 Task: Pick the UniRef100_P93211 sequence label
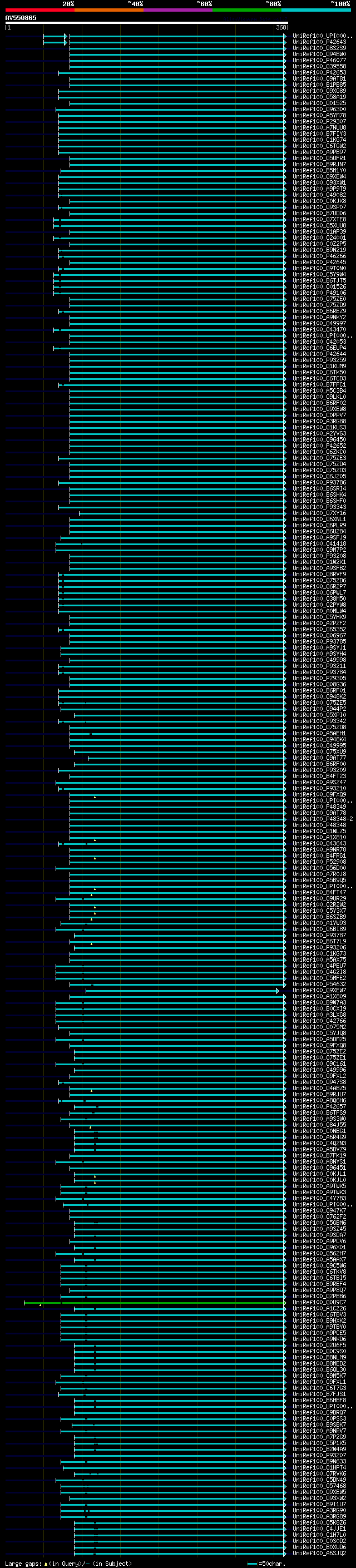[319, 666]
